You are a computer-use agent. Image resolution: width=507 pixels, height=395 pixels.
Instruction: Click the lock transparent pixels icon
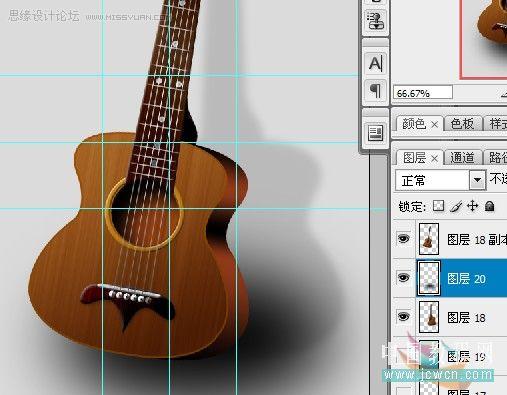point(438,206)
